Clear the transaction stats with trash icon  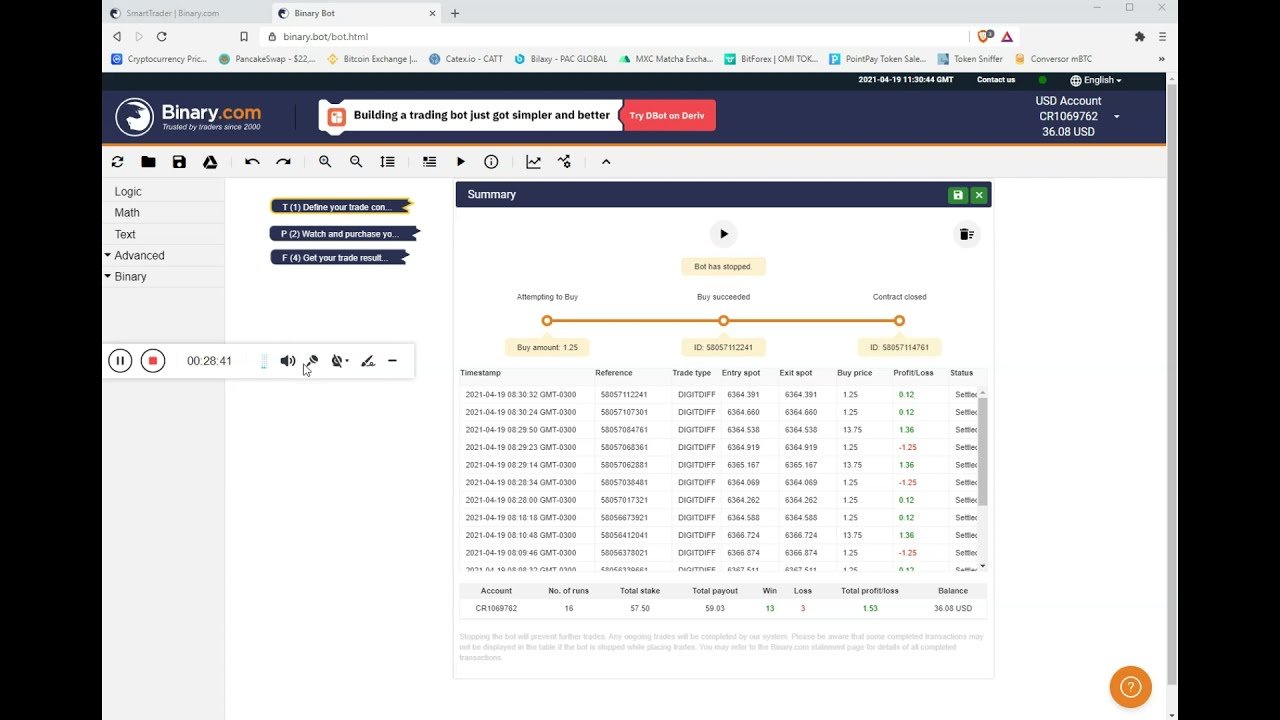click(966, 234)
